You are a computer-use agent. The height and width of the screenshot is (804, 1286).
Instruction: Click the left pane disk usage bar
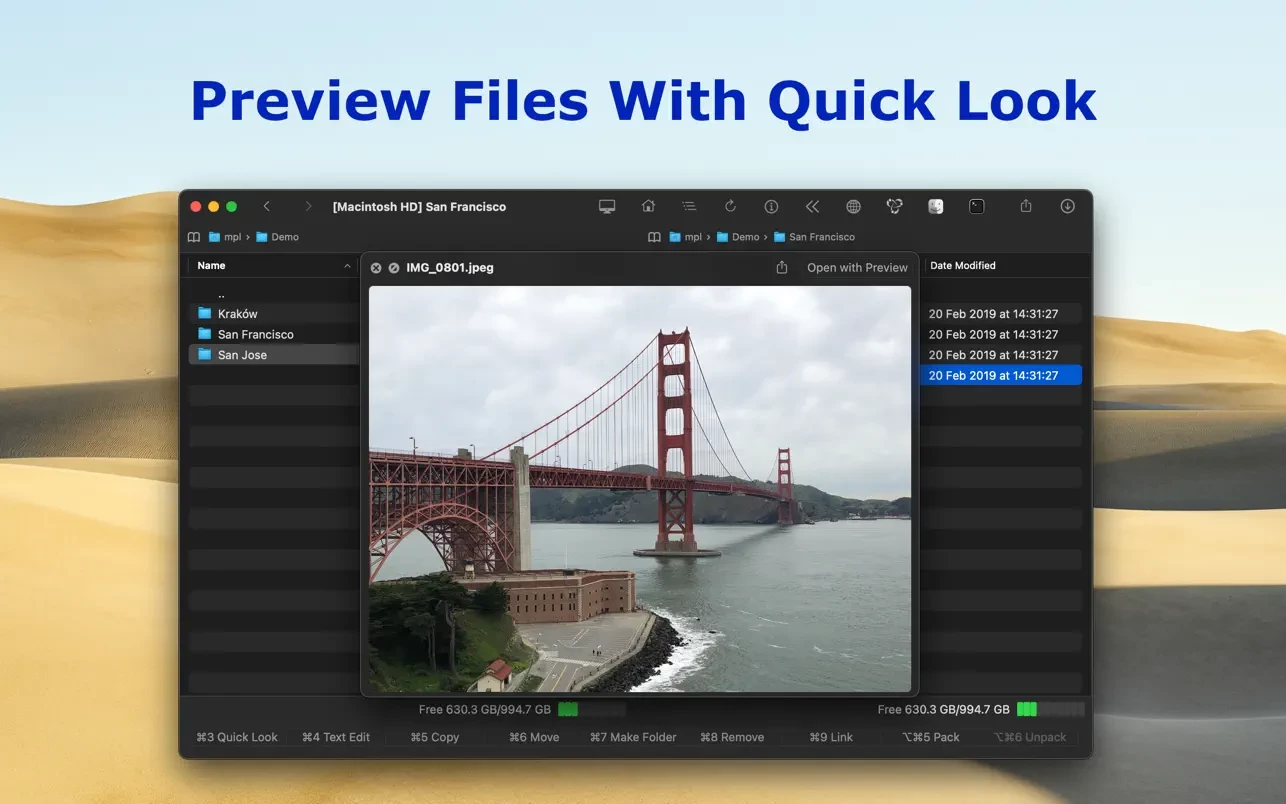[591, 710]
